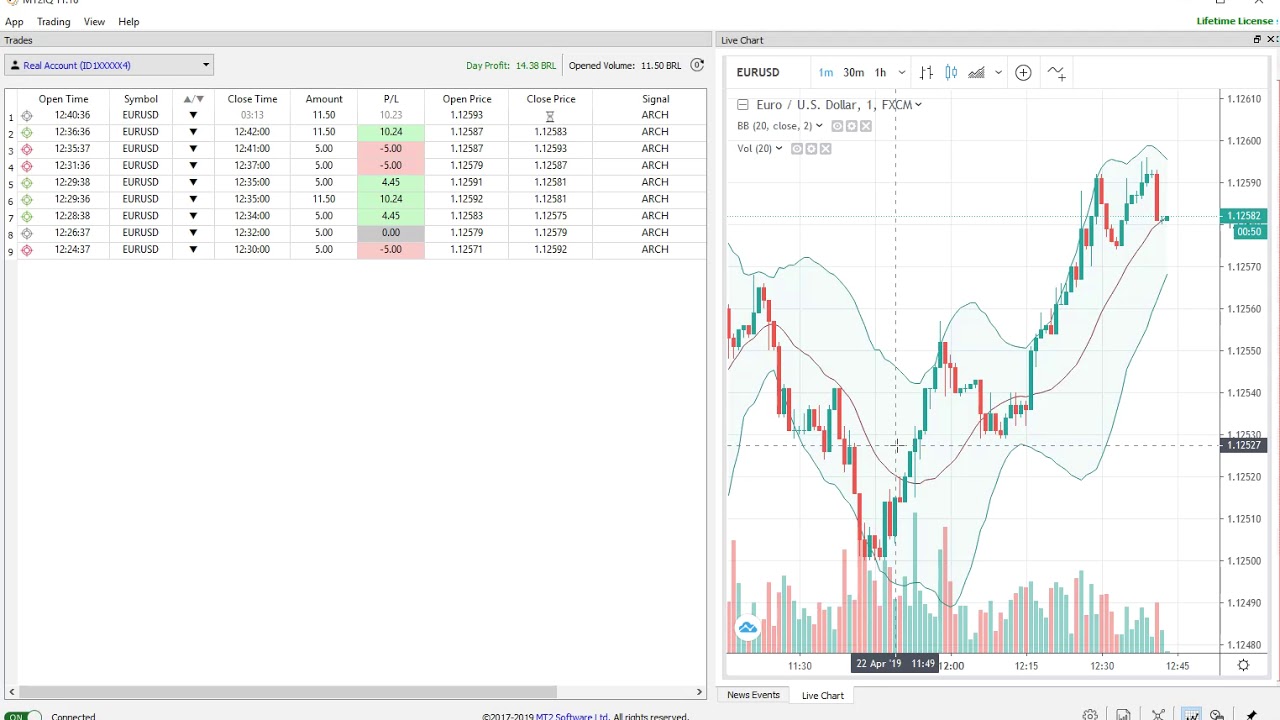
Task: Expand the BB (20, close, 2) dropdown
Action: (819, 126)
